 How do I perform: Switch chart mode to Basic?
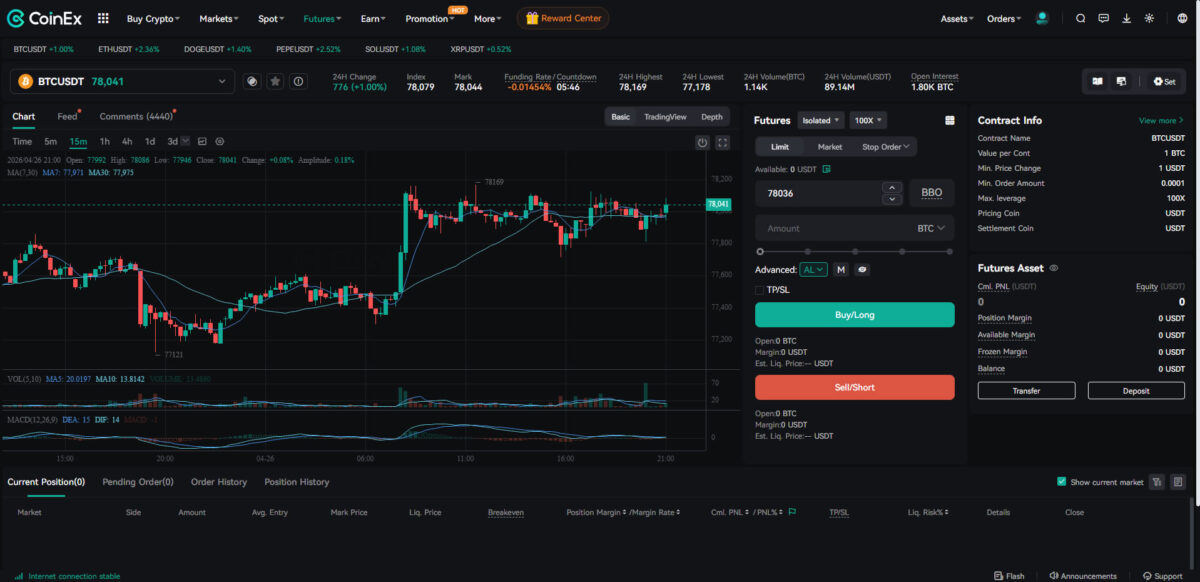621,117
